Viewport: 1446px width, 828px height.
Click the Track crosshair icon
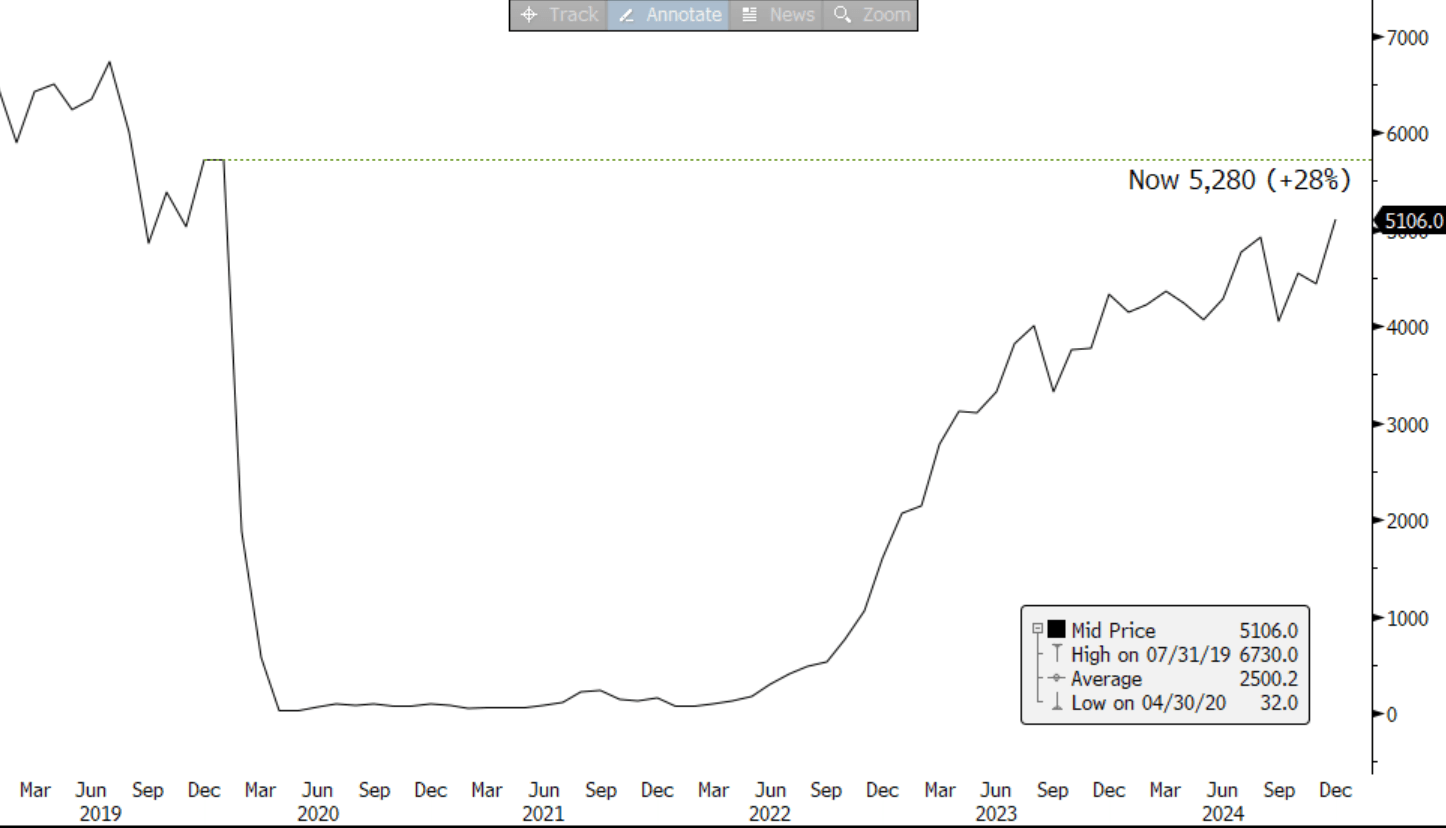pyautogui.click(x=530, y=15)
